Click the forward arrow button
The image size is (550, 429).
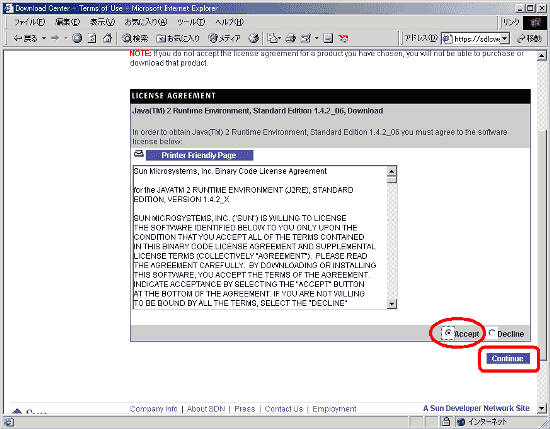[55, 38]
